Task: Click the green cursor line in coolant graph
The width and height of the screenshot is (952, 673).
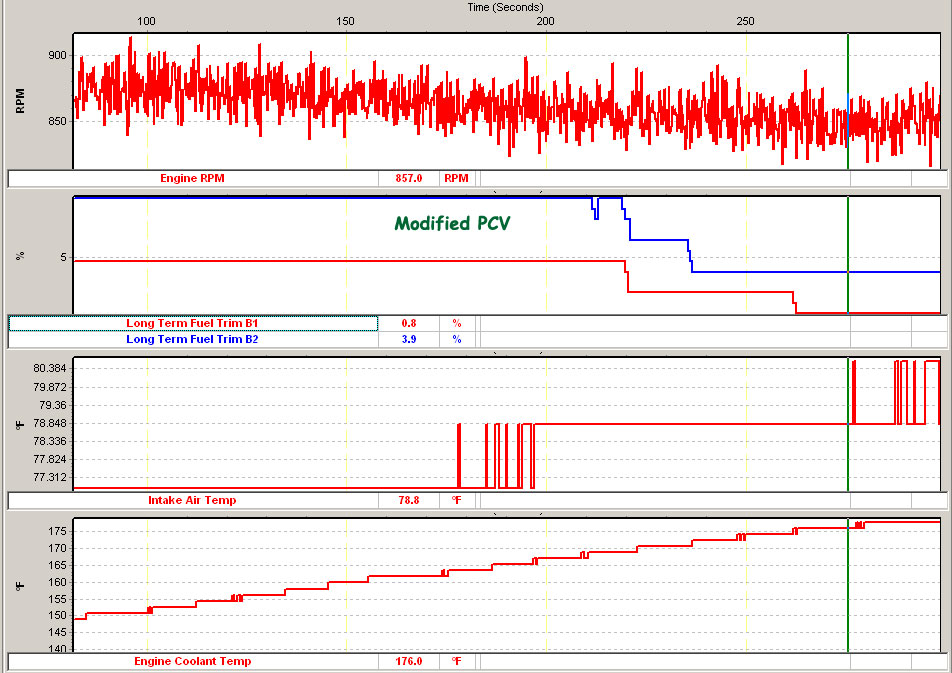Action: coord(848,600)
